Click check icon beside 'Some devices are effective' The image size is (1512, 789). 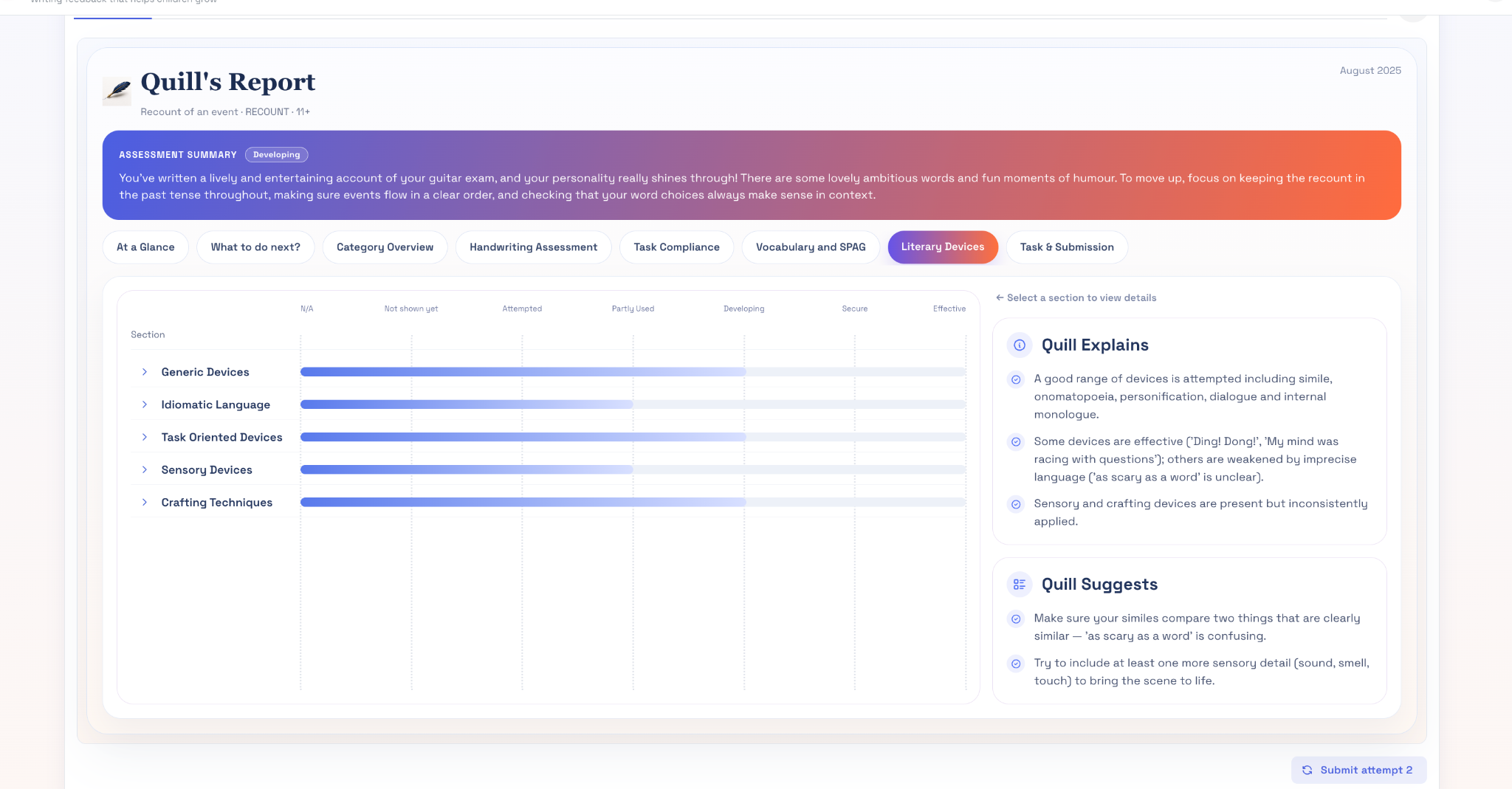point(1016,442)
